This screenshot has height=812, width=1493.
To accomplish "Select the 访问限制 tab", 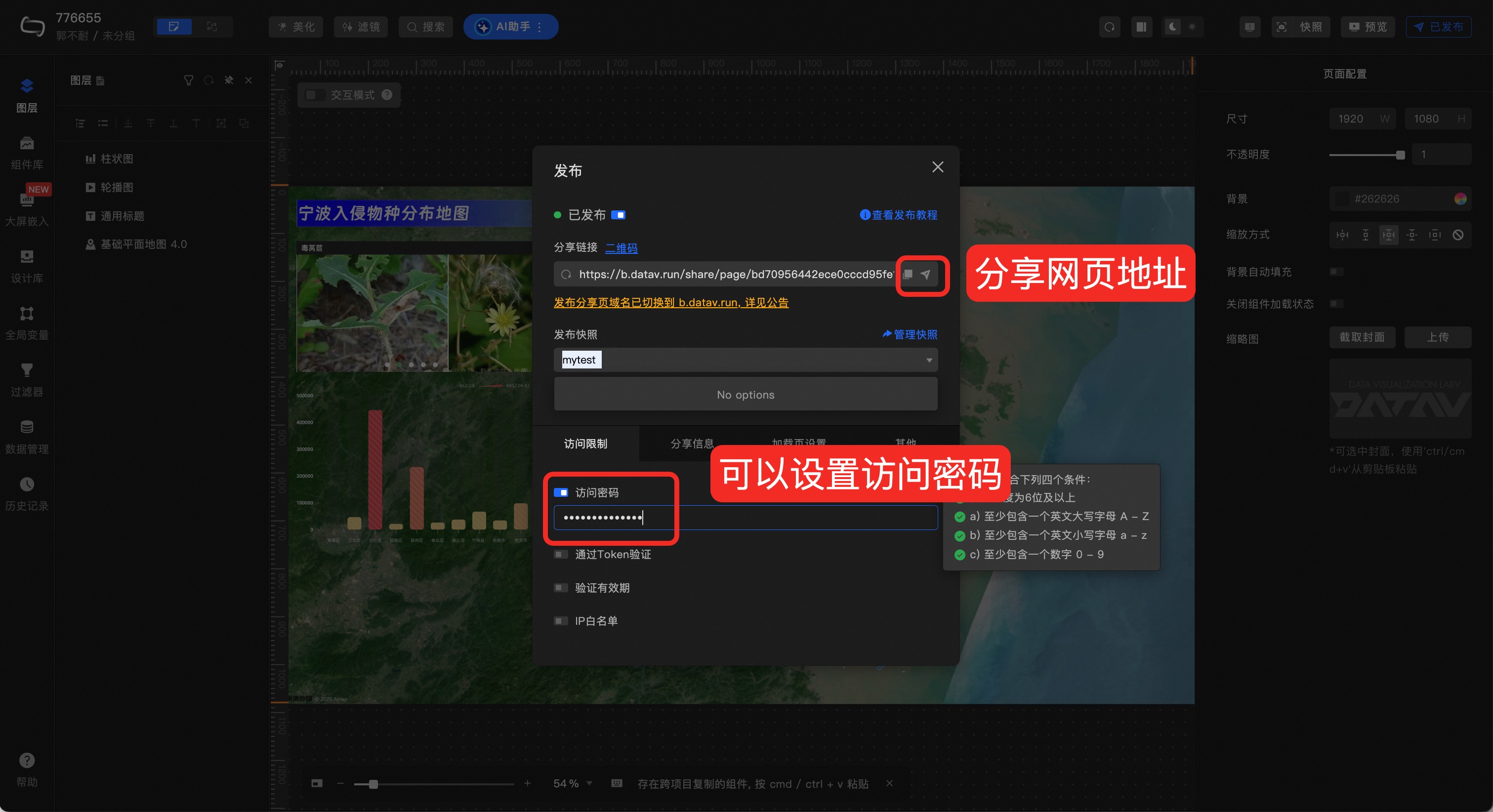I will (x=585, y=444).
